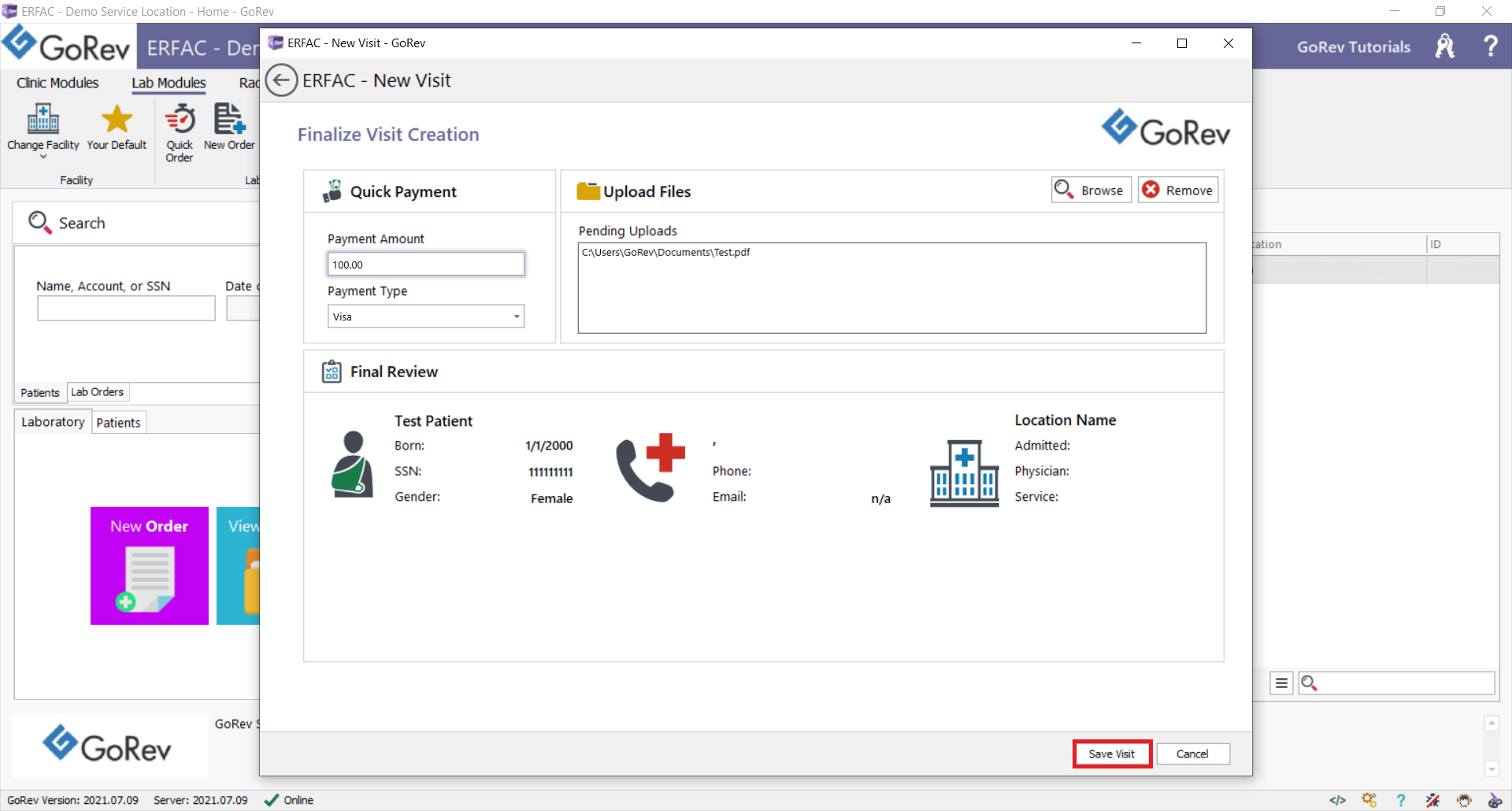Expand the Payment Type dropdown
The image size is (1512, 811).
[517, 317]
